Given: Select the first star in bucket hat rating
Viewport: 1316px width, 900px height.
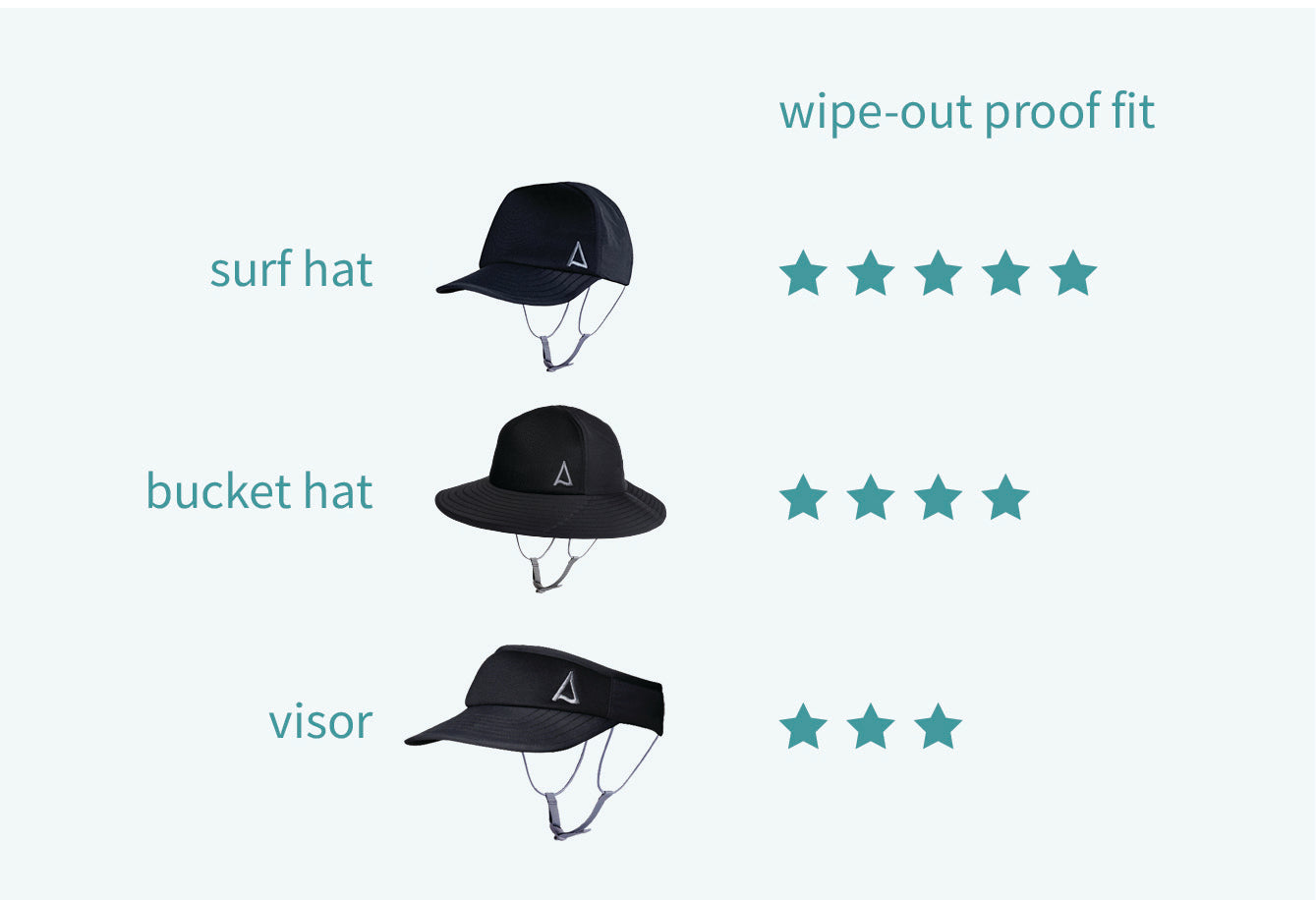Looking at the screenshot, I should 804,497.
